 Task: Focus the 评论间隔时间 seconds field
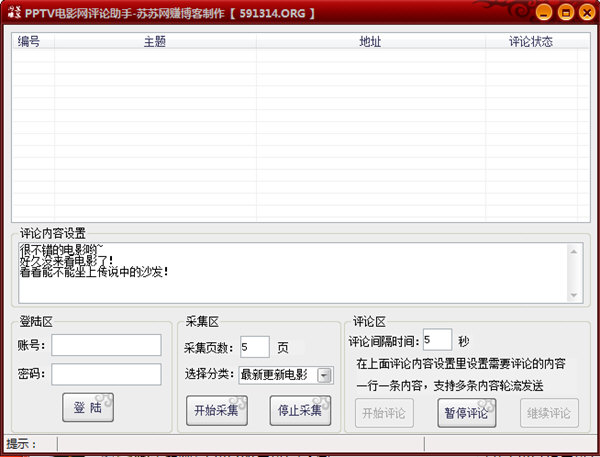tap(437, 339)
